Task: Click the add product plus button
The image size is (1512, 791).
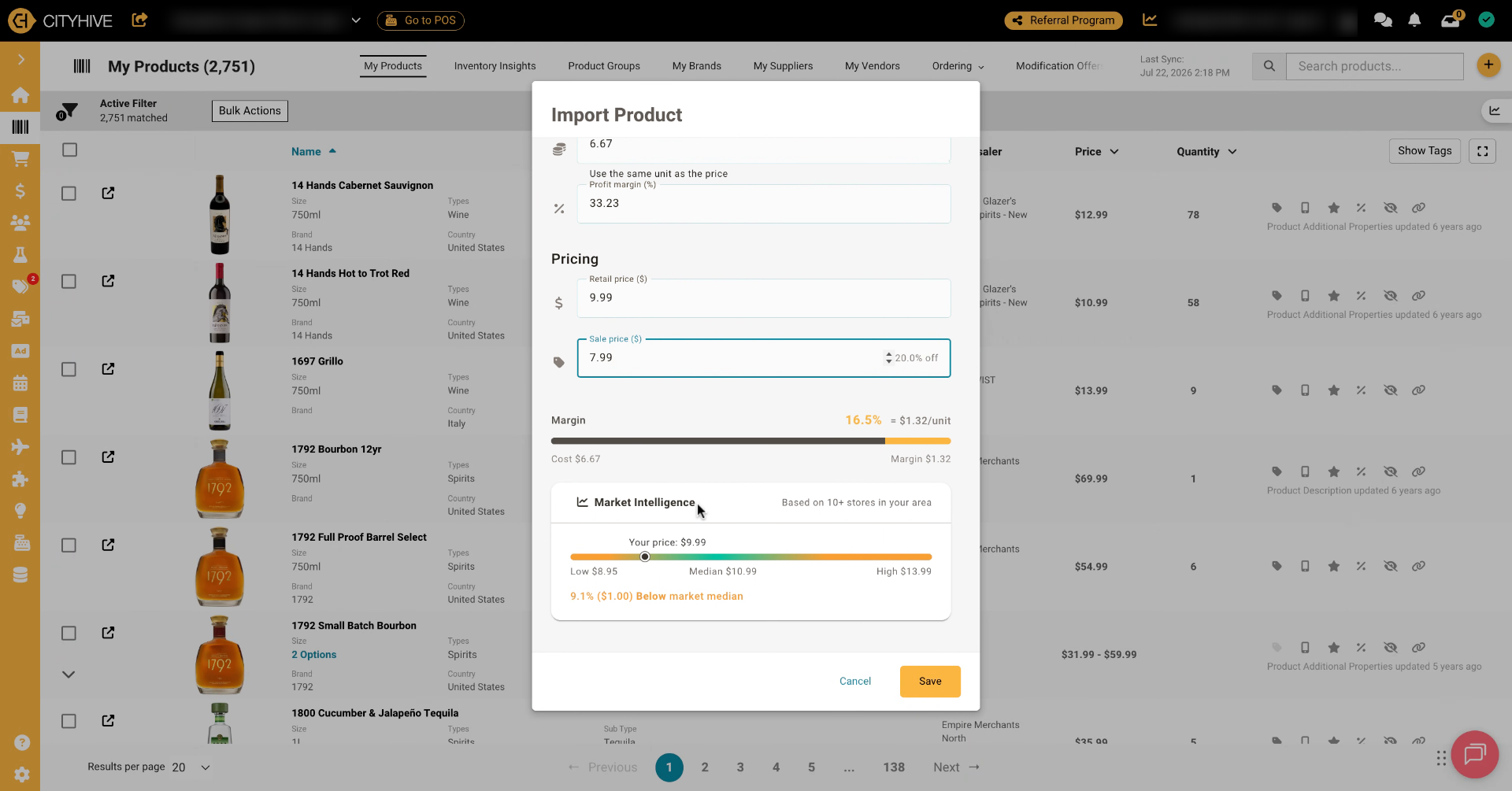Action: [1488, 65]
